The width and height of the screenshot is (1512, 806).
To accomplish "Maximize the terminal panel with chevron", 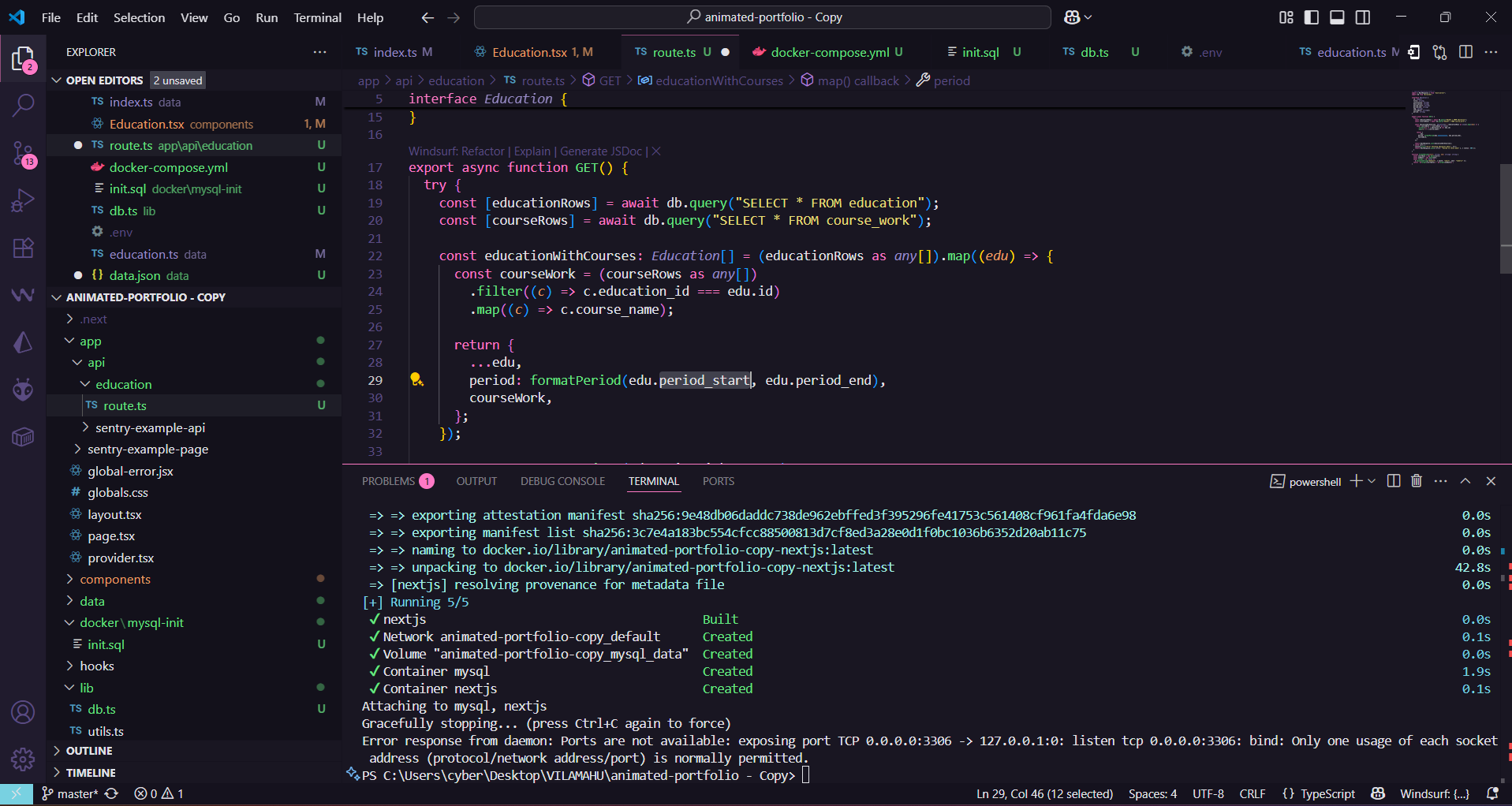I will (1465, 480).
